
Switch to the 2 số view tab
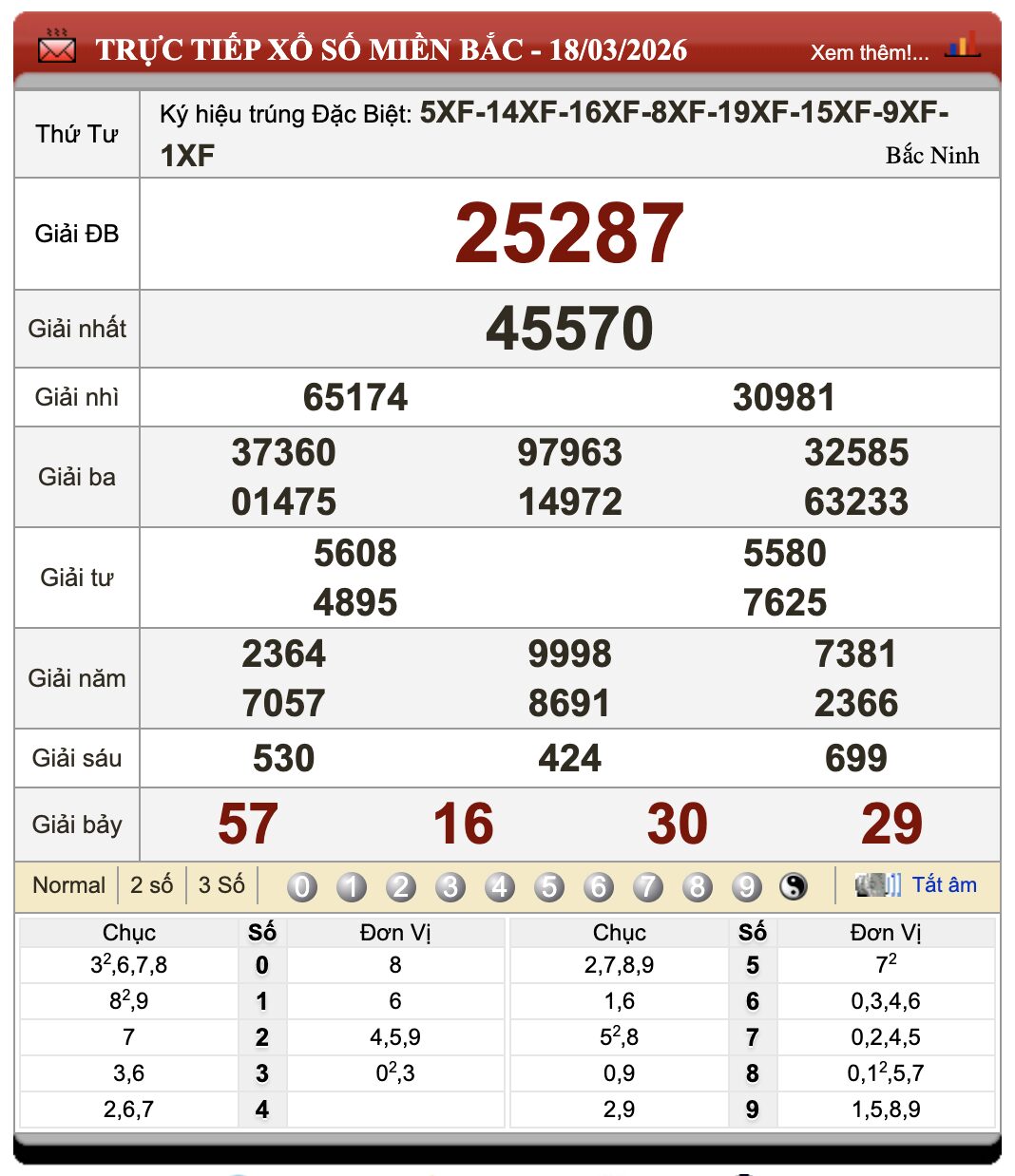coord(152,883)
